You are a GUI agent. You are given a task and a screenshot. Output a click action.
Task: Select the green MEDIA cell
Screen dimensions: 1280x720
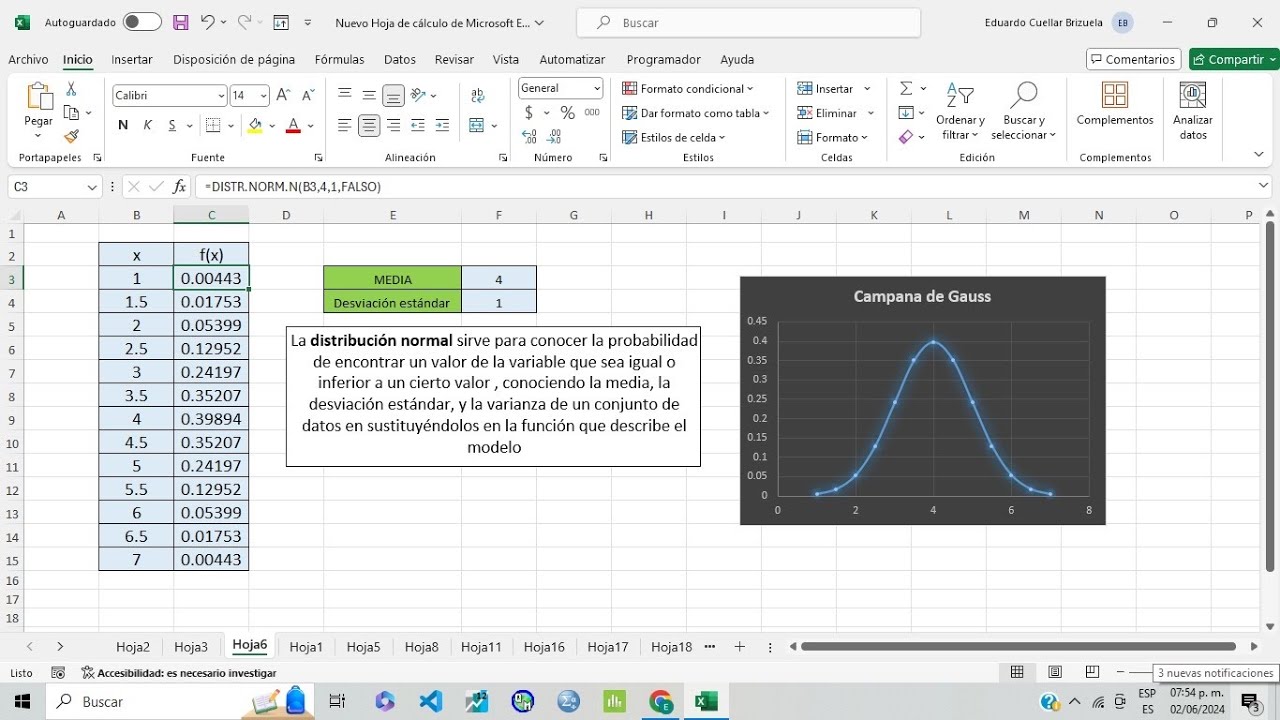point(392,279)
